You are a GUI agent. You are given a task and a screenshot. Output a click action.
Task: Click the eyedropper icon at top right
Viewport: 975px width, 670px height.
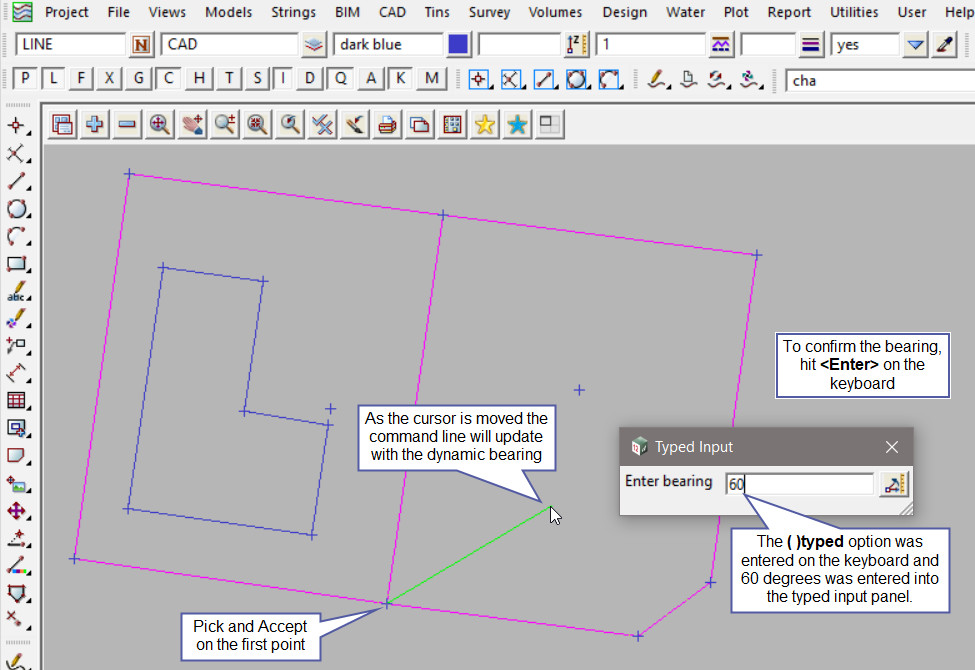coord(944,45)
